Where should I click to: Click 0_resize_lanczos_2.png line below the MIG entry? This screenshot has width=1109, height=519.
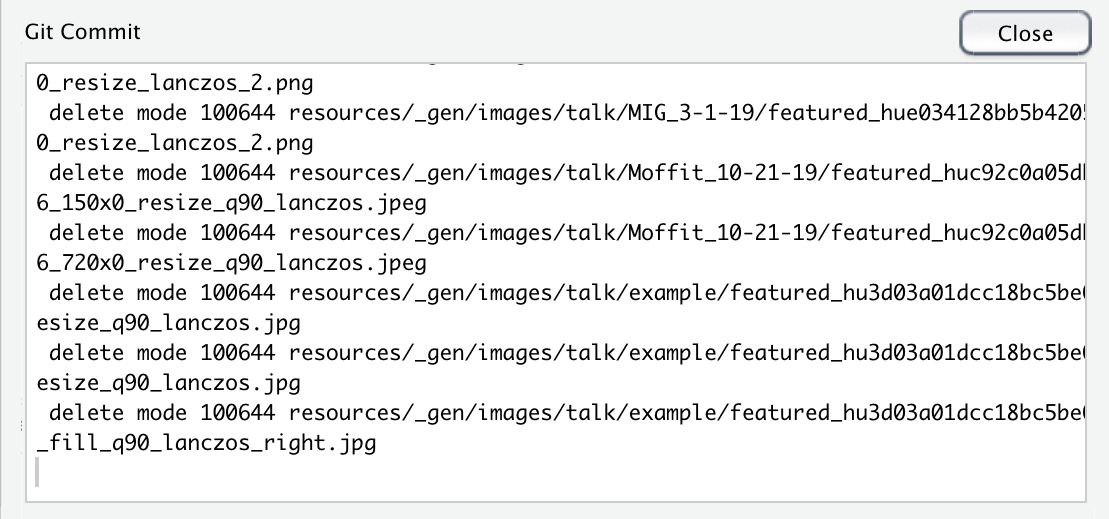point(175,144)
